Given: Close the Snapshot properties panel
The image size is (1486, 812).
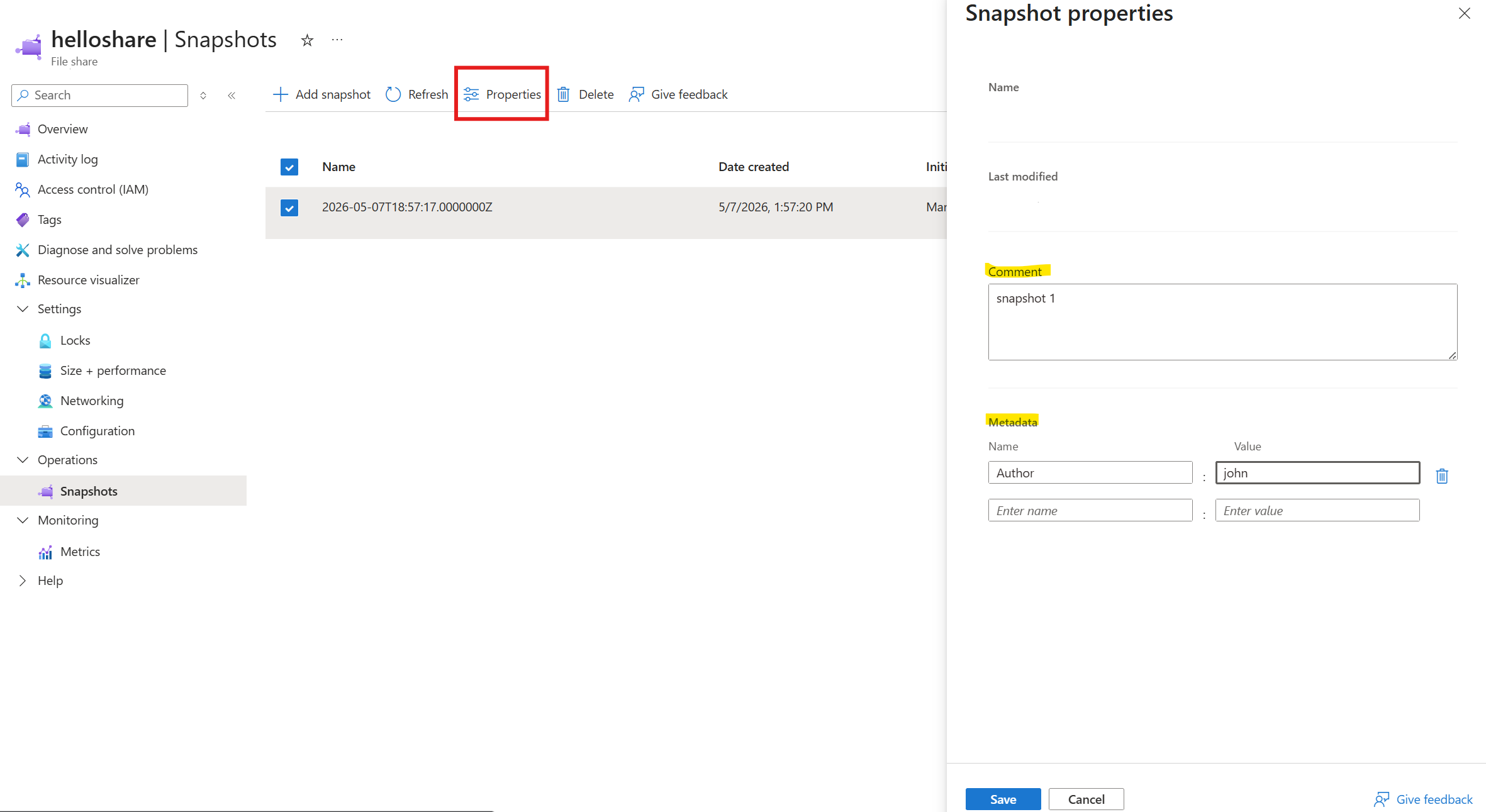Looking at the screenshot, I should click(x=1465, y=13).
